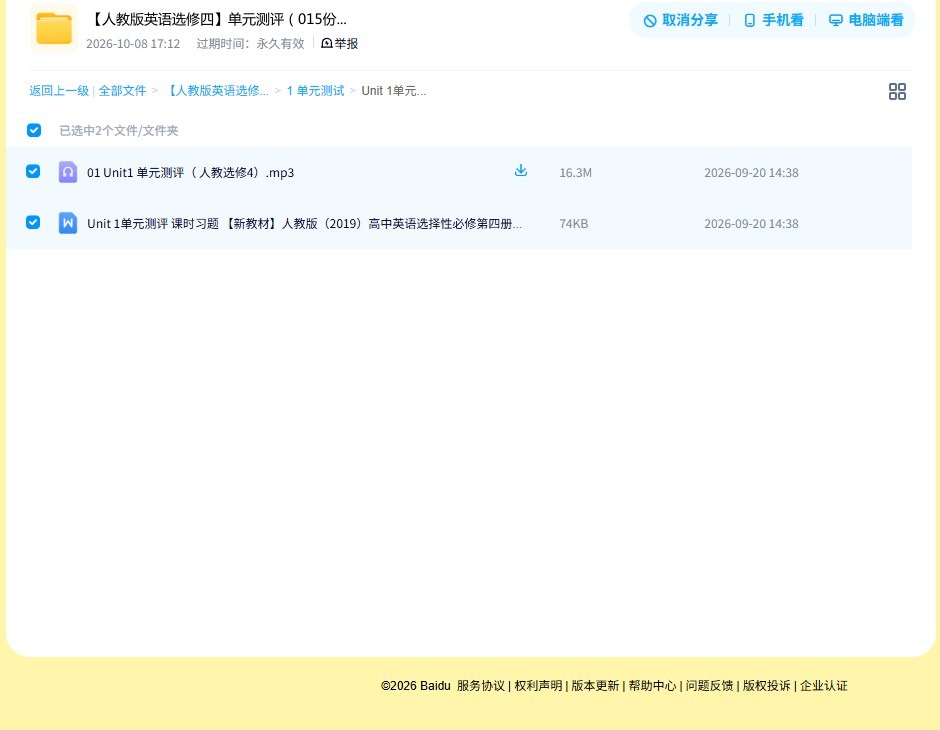
Task: Click the document row date 2026-09-20 14:38
Action: (x=751, y=224)
